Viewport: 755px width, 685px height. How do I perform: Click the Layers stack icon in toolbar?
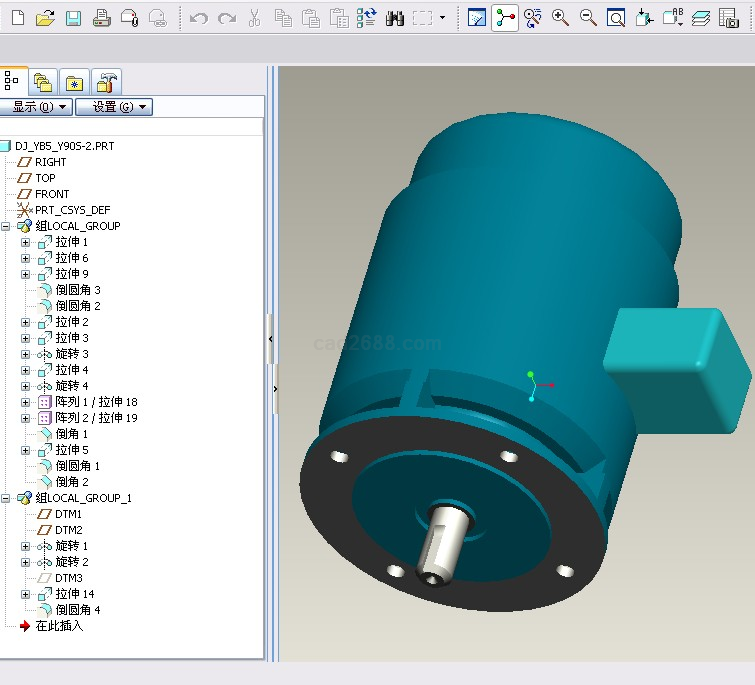click(x=700, y=18)
